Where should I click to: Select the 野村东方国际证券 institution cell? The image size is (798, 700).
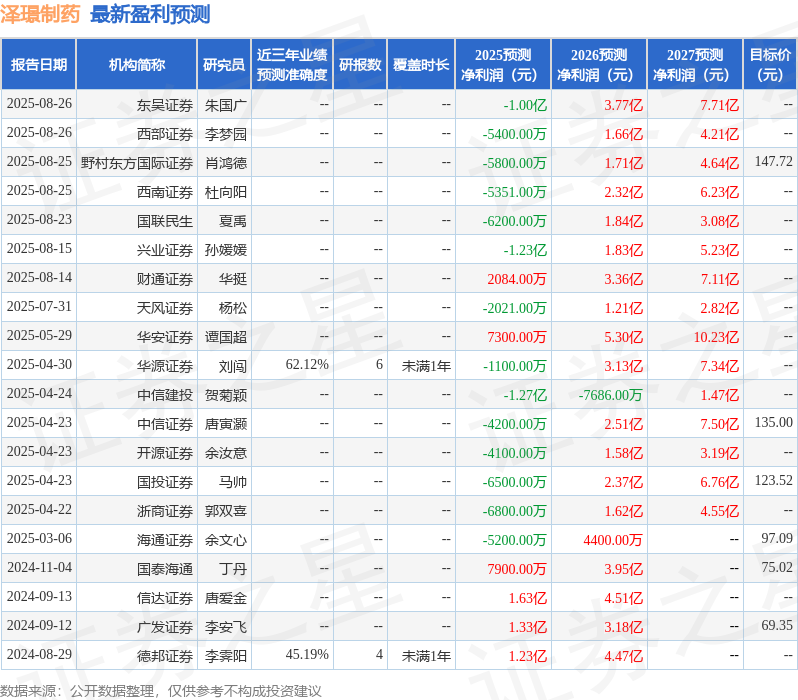pyautogui.click(x=136, y=163)
